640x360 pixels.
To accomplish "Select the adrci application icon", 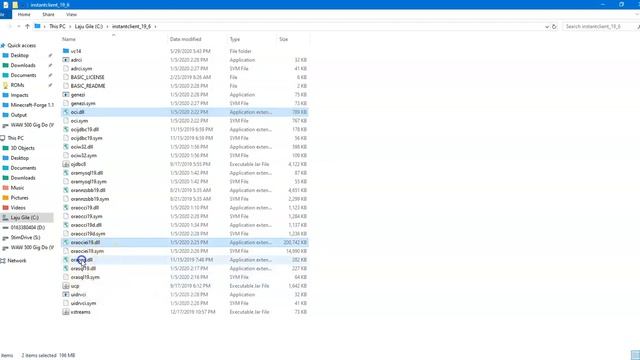I will click(66, 60).
